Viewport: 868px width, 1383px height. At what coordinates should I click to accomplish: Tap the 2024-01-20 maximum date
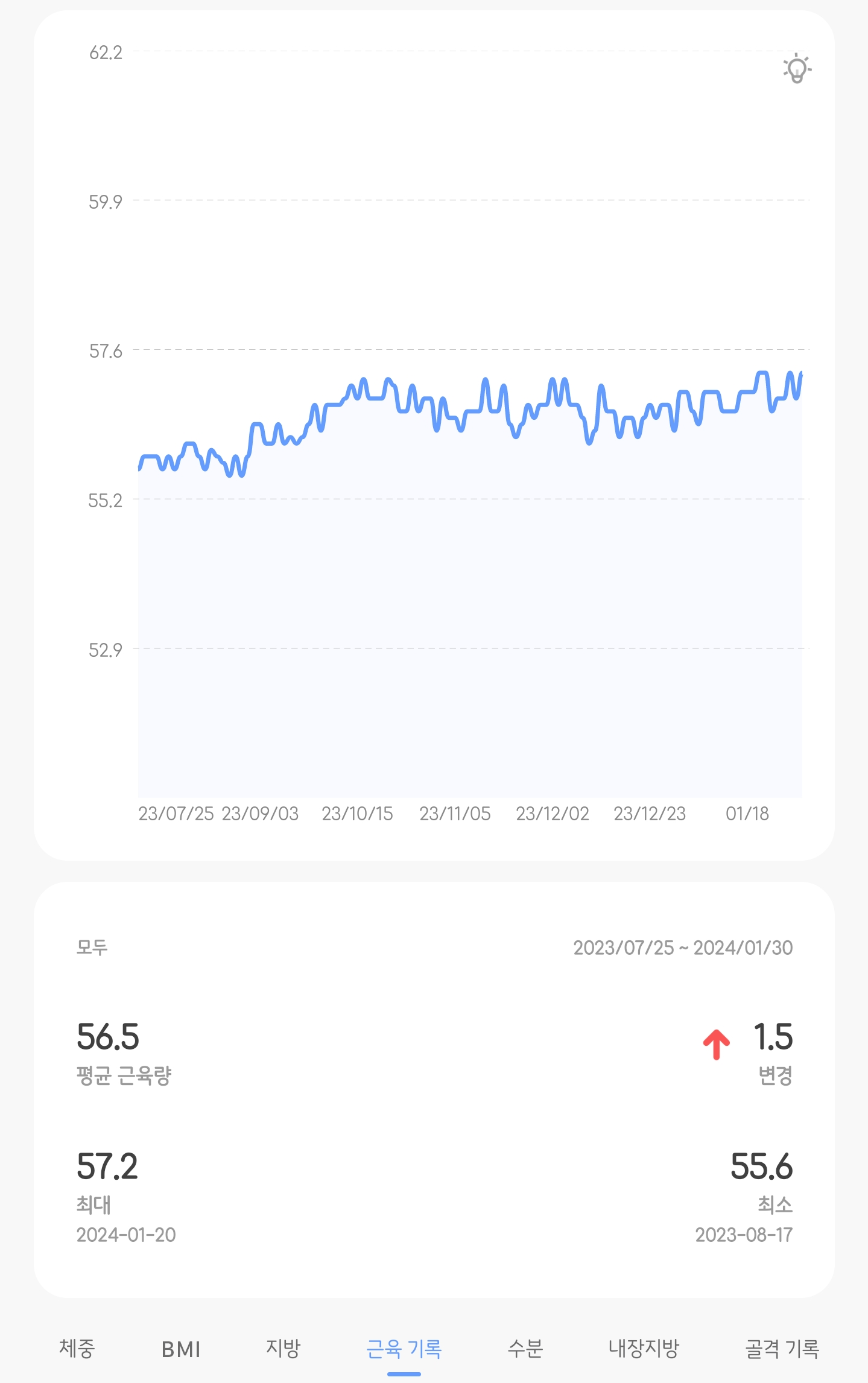(x=126, y=1235)
